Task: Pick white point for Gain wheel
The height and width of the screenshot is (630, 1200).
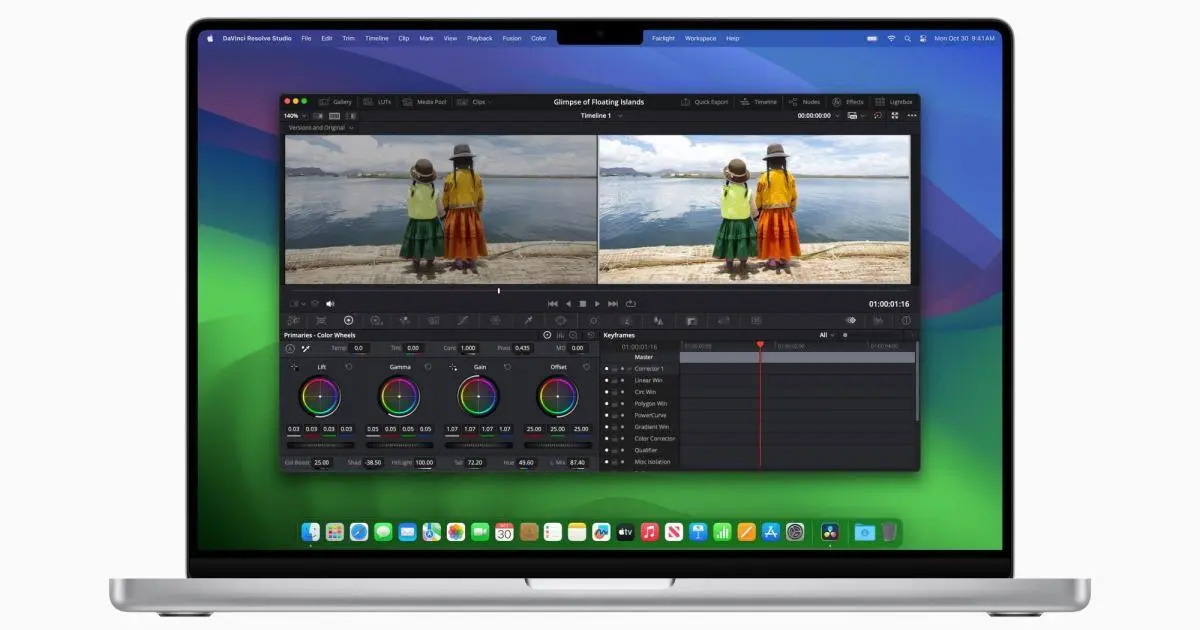Action: tap(453, 367)
